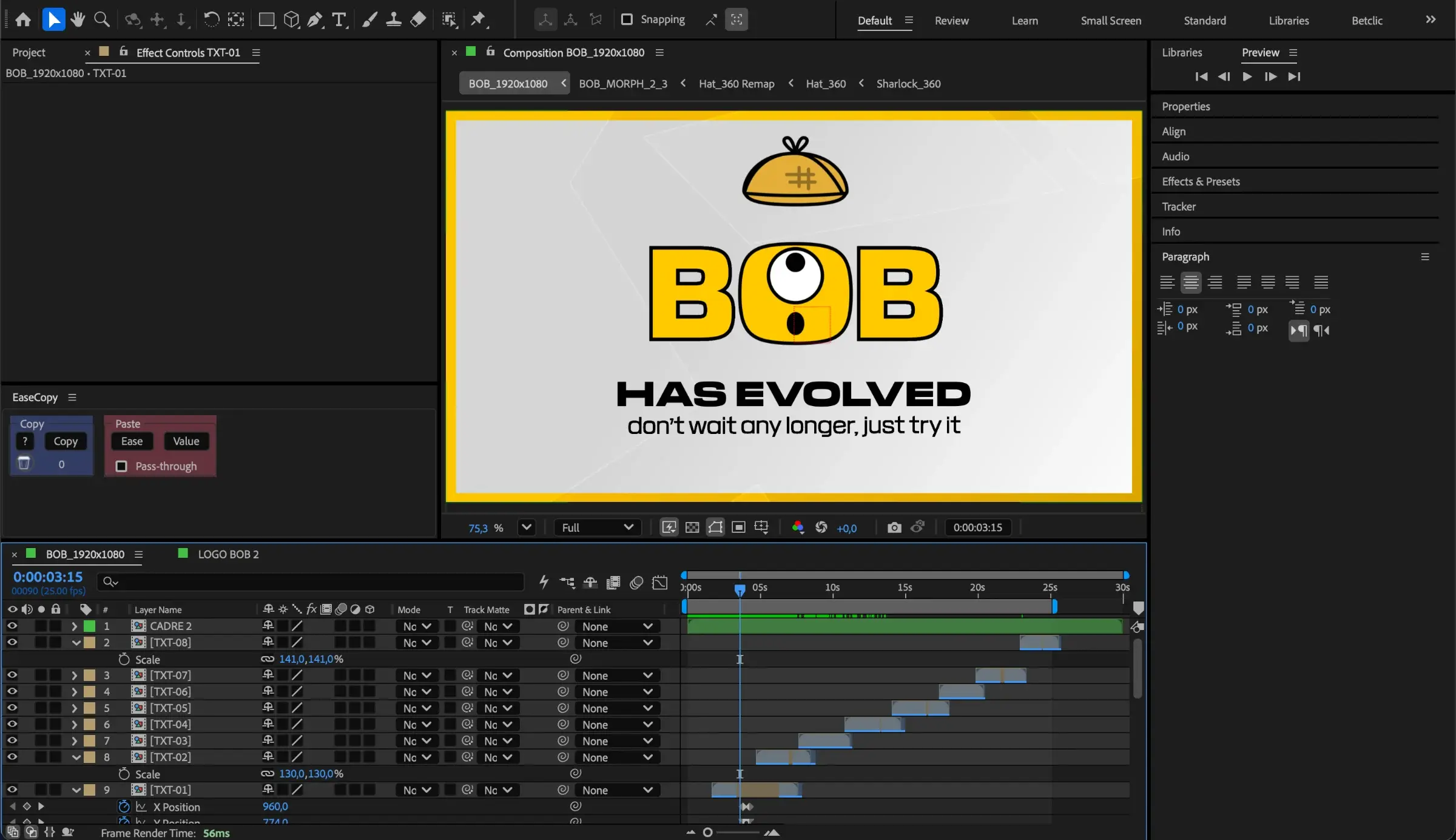Enable the Snapping checkbox

[x=627, y=19]
